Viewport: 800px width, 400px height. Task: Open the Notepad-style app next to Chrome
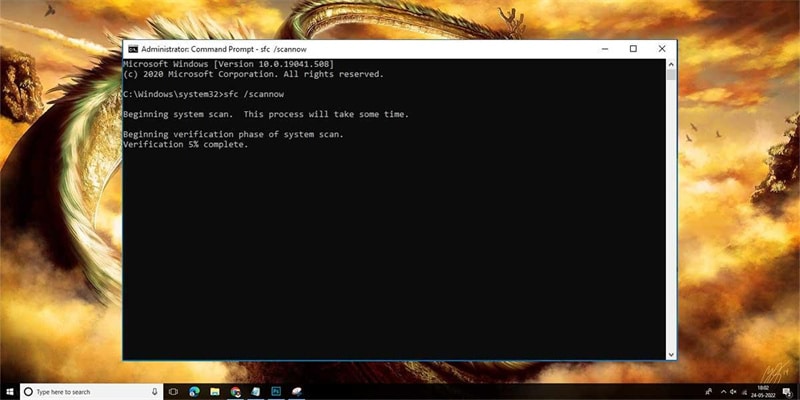point(256,392)
